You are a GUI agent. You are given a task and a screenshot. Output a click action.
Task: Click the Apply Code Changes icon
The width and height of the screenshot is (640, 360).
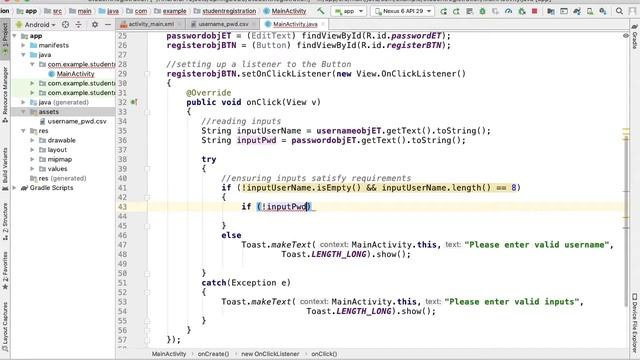[x=469, y=11]
